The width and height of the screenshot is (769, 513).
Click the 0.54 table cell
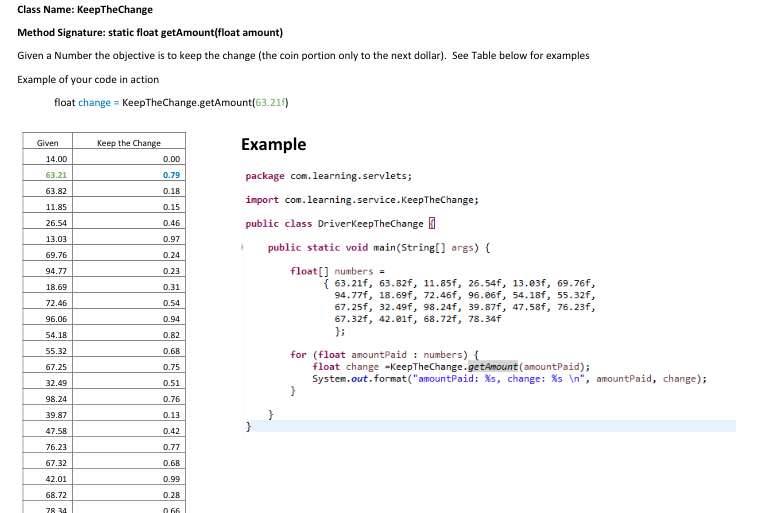pyautogui.click(x=129, y=303)
